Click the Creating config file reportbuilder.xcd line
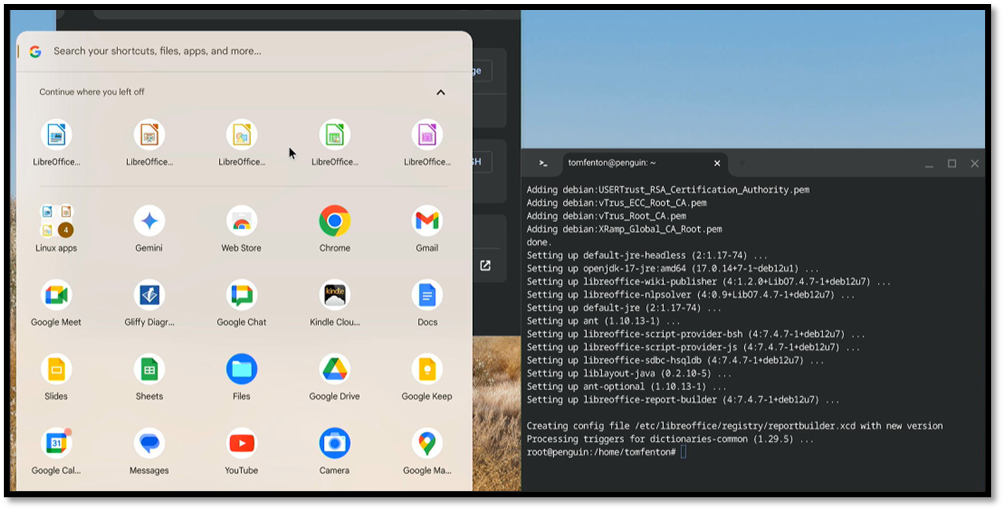 (734, 426)
